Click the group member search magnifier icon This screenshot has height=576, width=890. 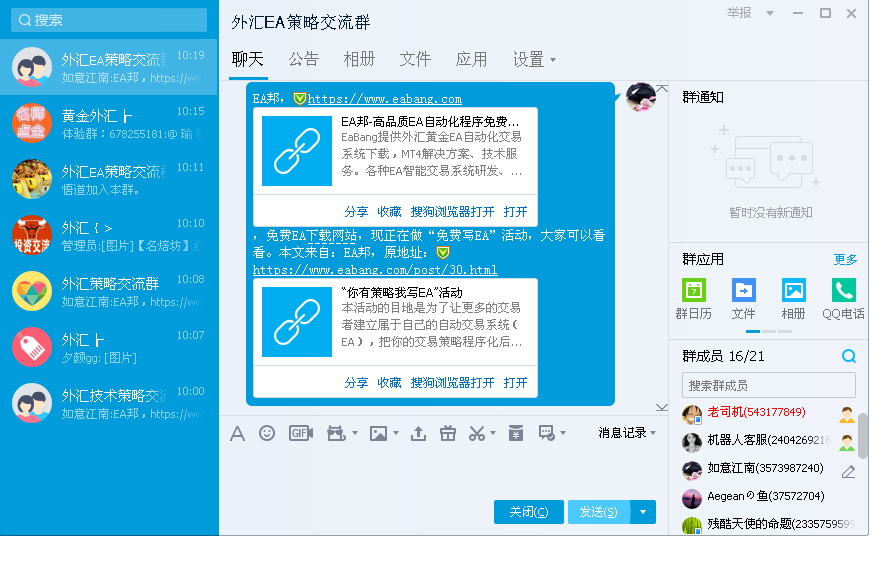pos(849,356)
